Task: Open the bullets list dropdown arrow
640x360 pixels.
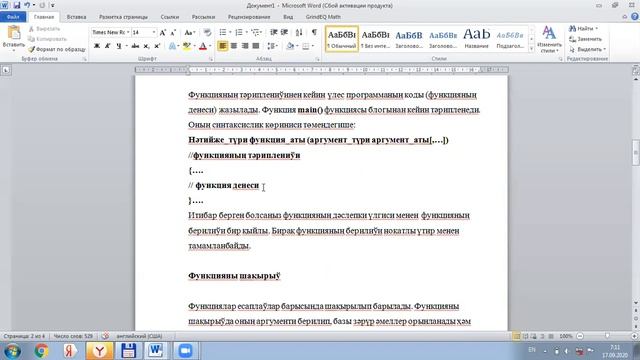Action: tap(230, 32)
